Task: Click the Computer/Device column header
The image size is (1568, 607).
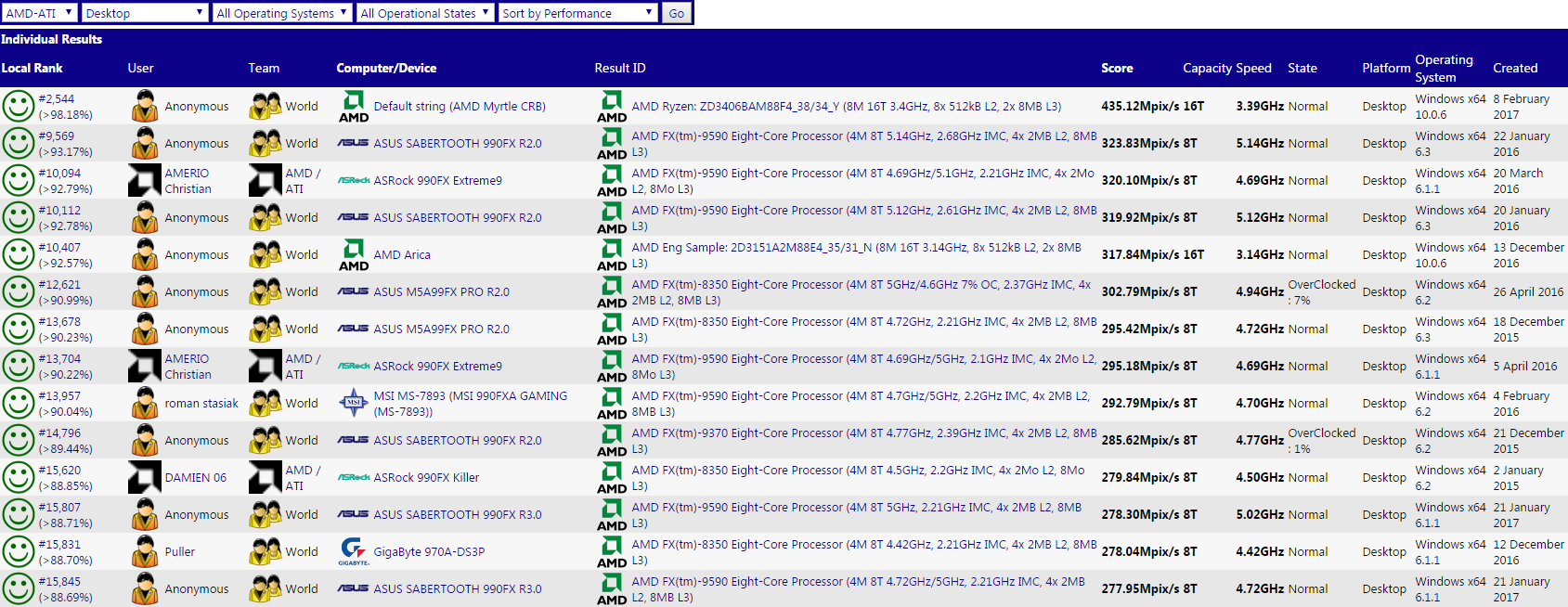Action: click(x=386, y=68)
